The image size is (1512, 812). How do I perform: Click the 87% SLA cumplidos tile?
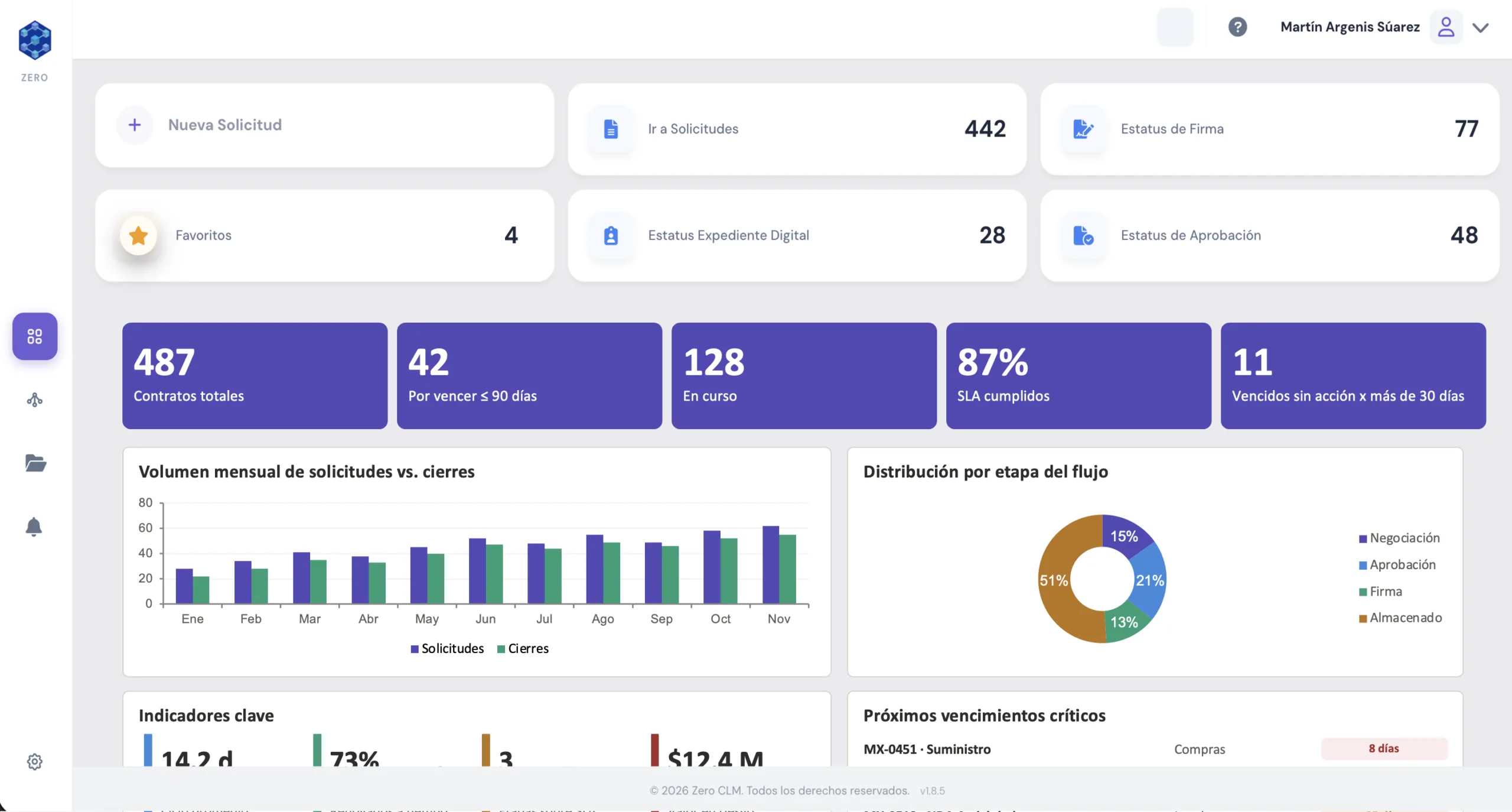point(1078,375)
